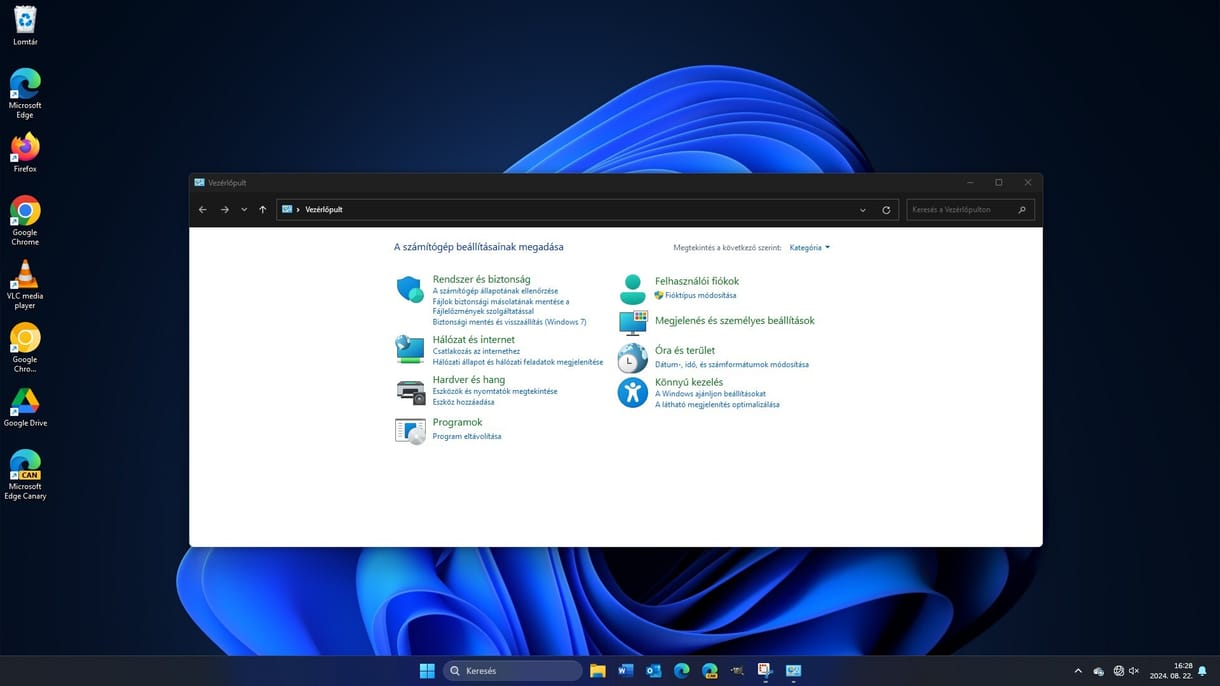Viewport: 1220px width, 686px height.
Task: Open Outlook from the taskbar
Action: [x=654, y=671]
